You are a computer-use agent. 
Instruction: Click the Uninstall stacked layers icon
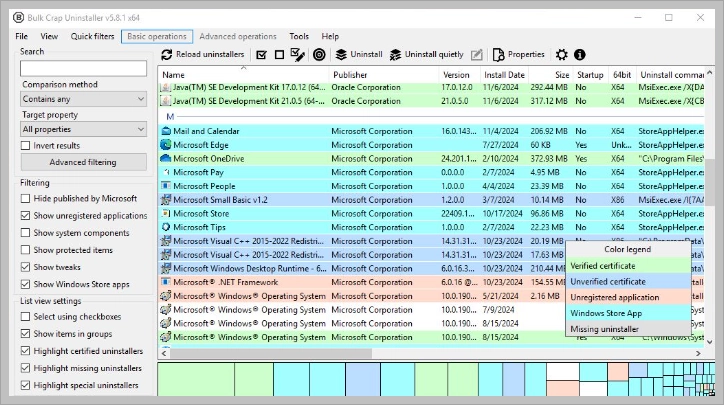click(x=341, y=54)
